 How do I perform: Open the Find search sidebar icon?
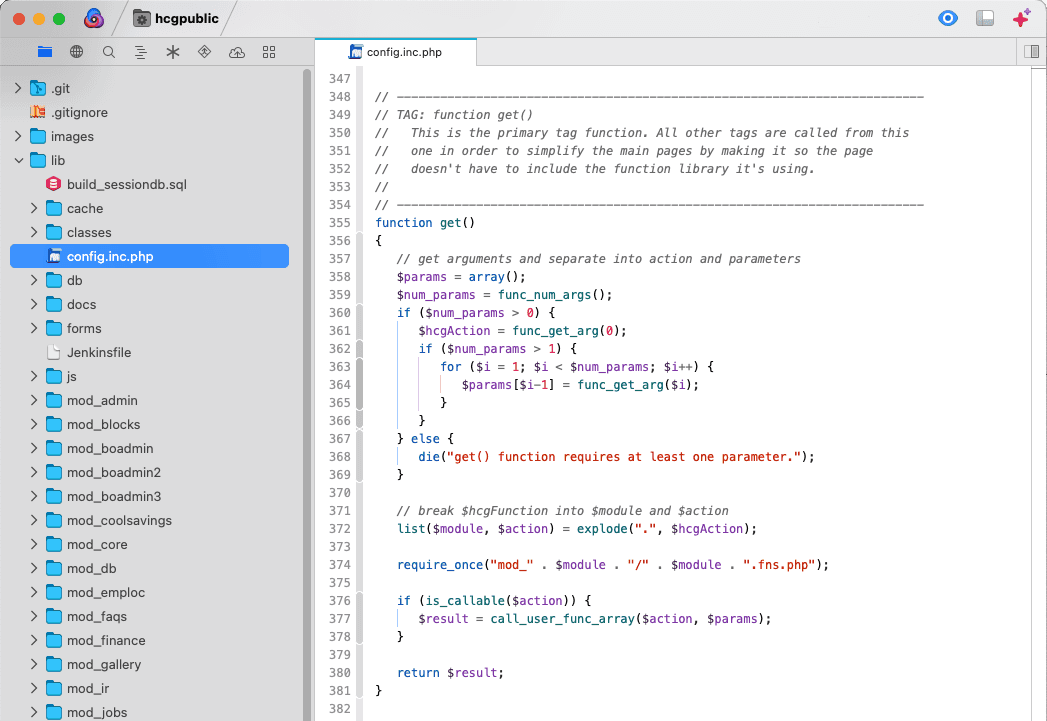109,52
